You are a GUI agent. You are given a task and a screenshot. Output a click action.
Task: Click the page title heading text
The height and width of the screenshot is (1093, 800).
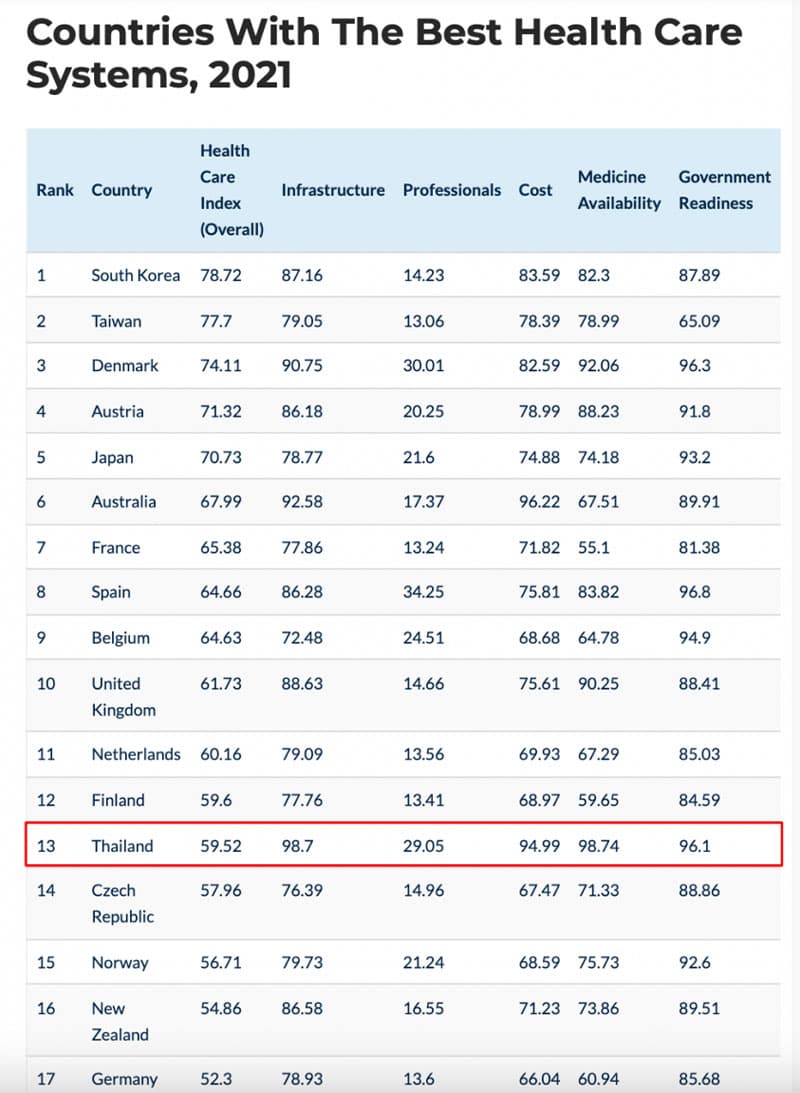pyautogui.click(x=384, y=53)
